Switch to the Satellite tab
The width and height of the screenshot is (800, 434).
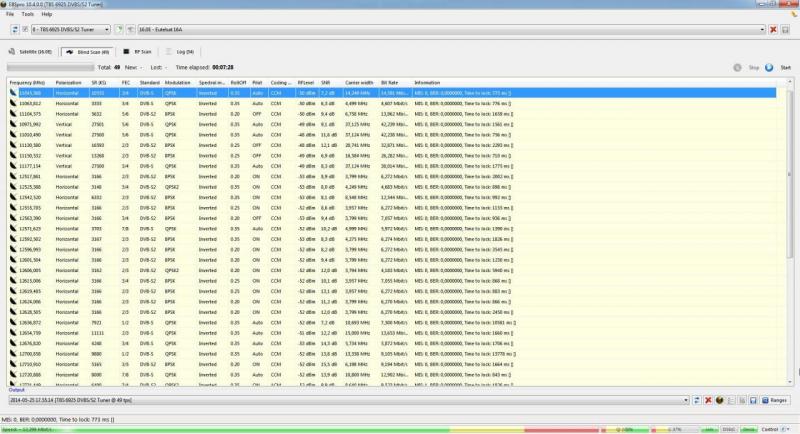pos(30,52)
